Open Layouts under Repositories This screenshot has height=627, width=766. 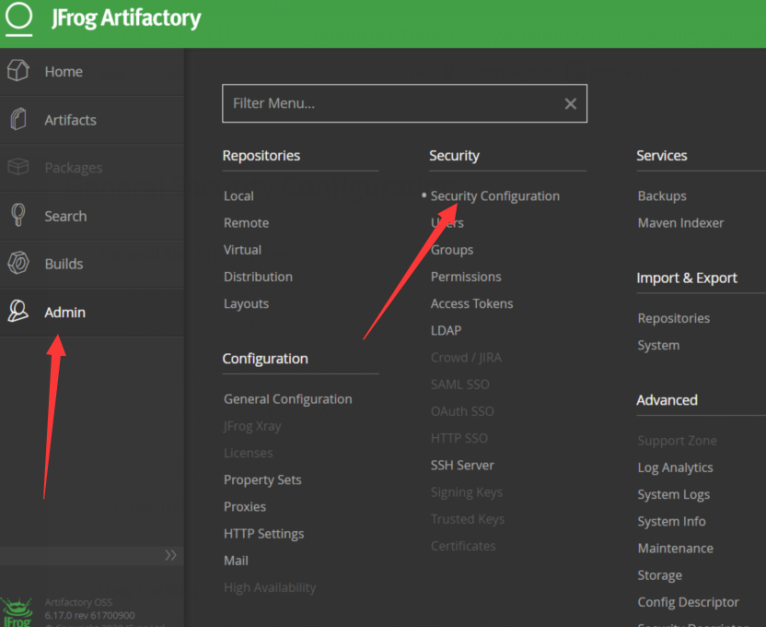[246, 304]
